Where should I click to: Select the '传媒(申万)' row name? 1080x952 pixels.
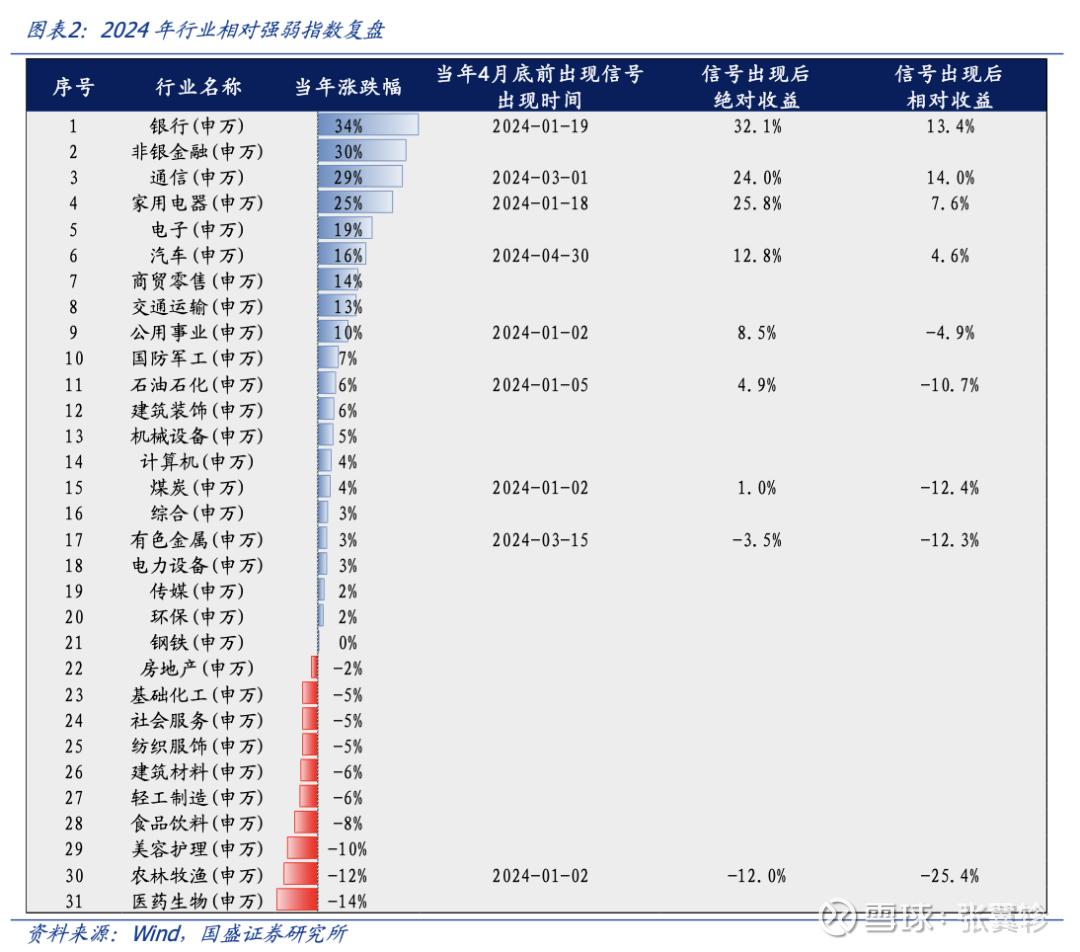(197, 591)
